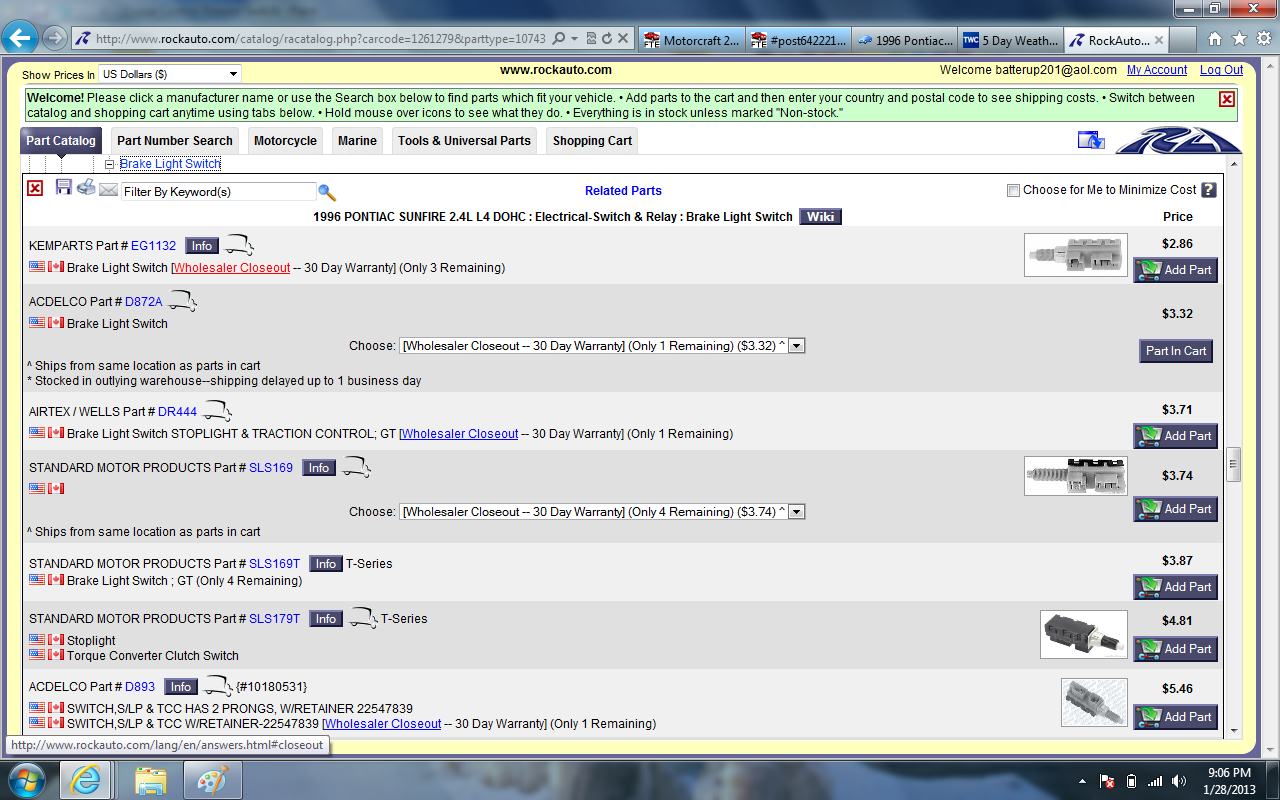Open the address bar search dropdown arrow
This screenshot has width=1280, height=800.
pyautogui.click(x=575, y=39)
